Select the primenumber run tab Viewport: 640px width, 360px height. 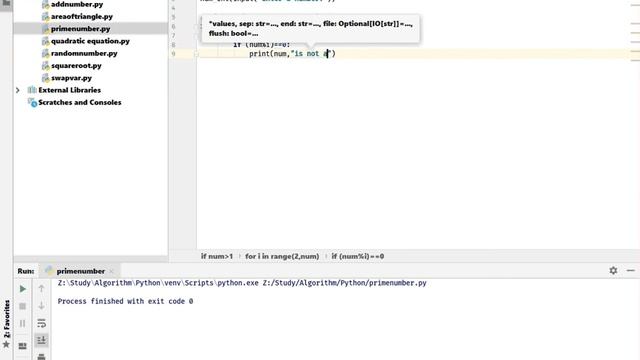80,271
